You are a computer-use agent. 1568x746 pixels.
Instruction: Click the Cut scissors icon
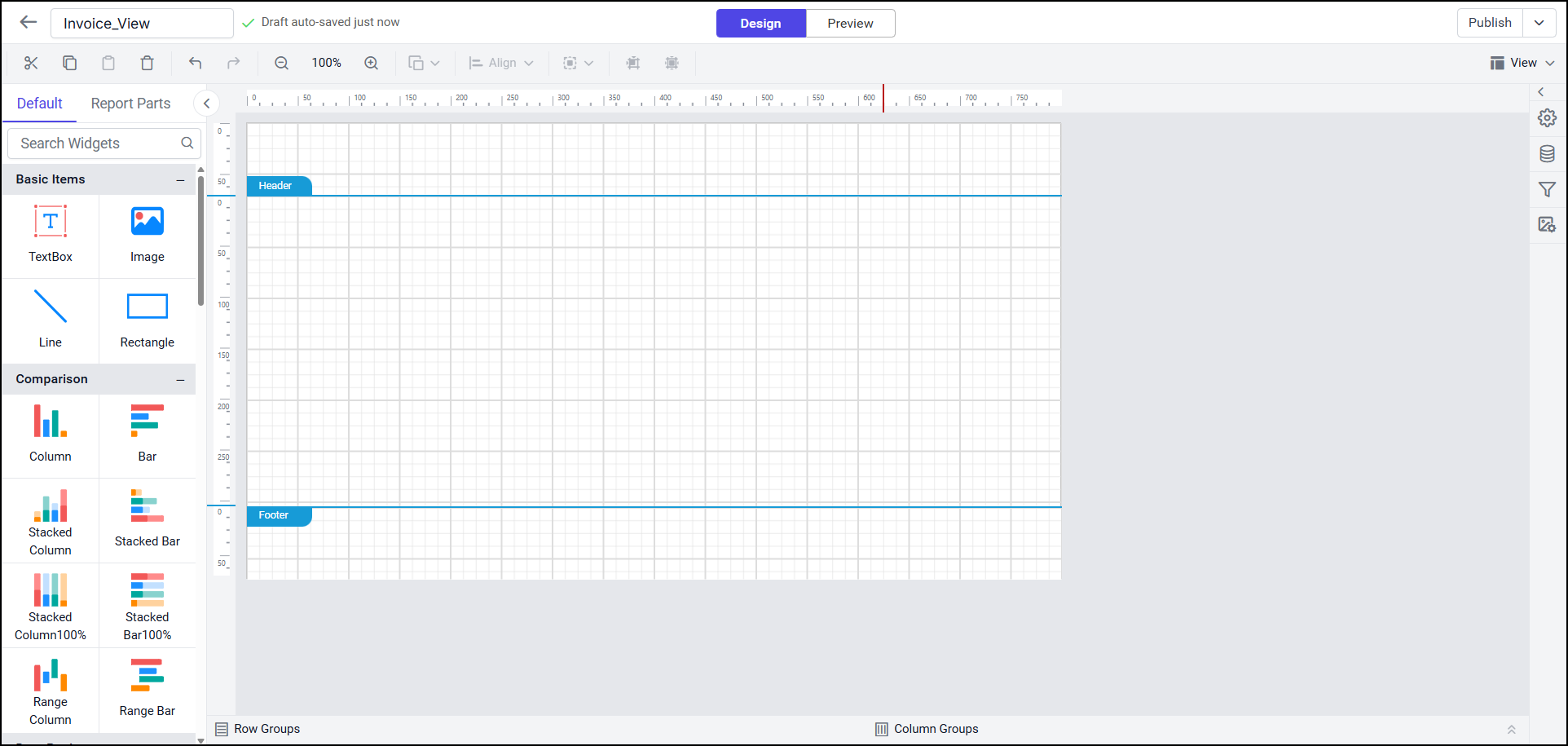(x=31, y=63)
